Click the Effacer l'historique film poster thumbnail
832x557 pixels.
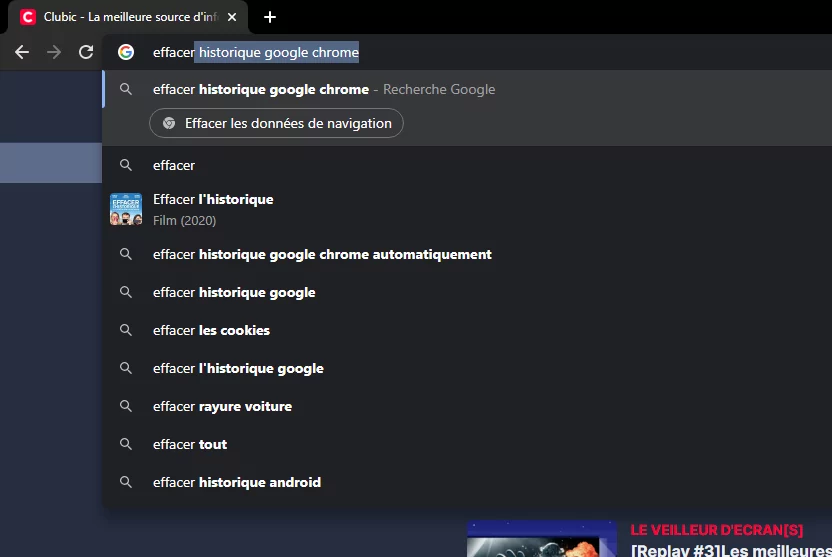coord(126,209)
